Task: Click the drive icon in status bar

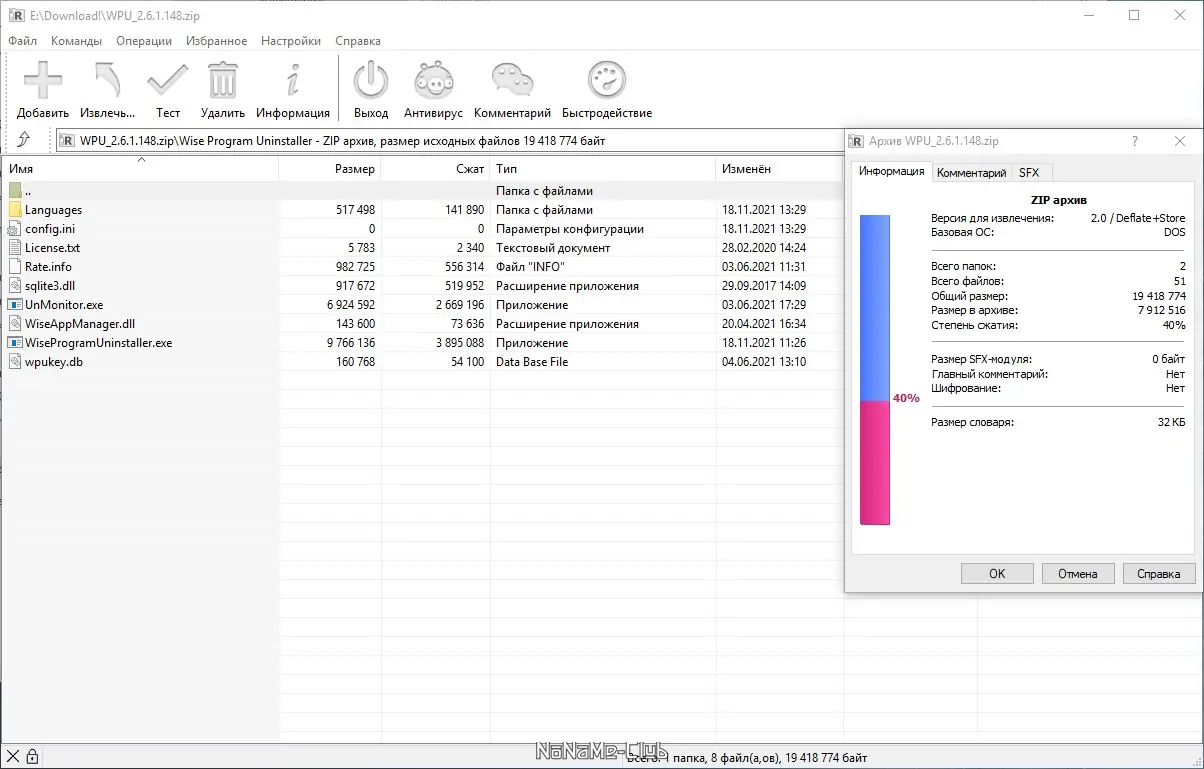Action: coord(13,757)
